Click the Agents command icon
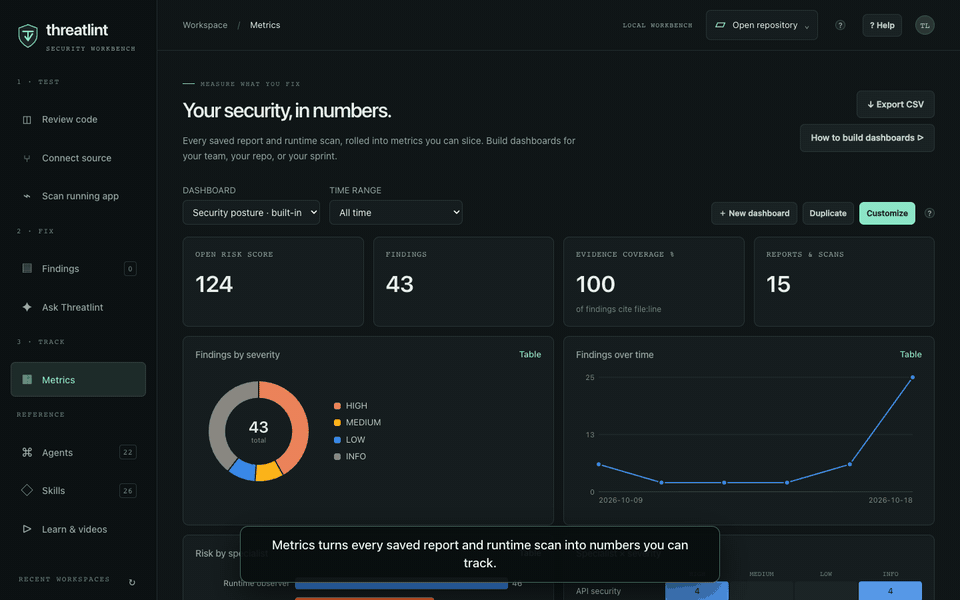960x600 pixels. tap(27, 452)
